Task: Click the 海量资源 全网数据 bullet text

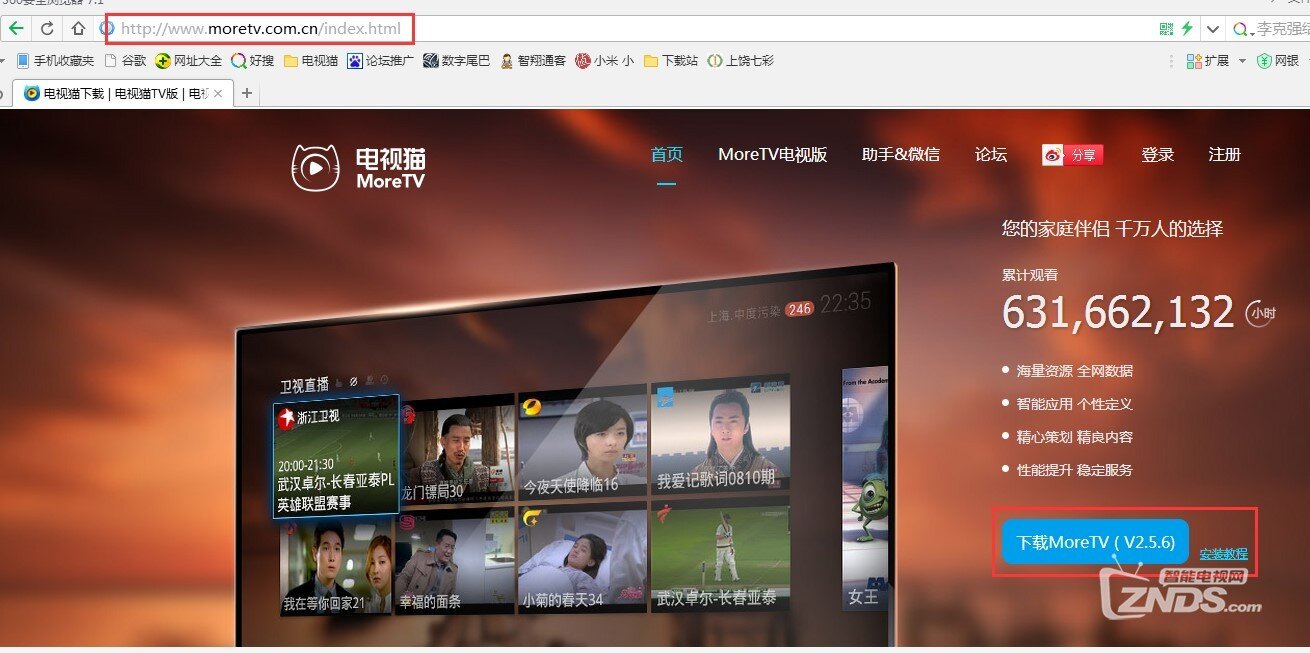Action: 1074,371
